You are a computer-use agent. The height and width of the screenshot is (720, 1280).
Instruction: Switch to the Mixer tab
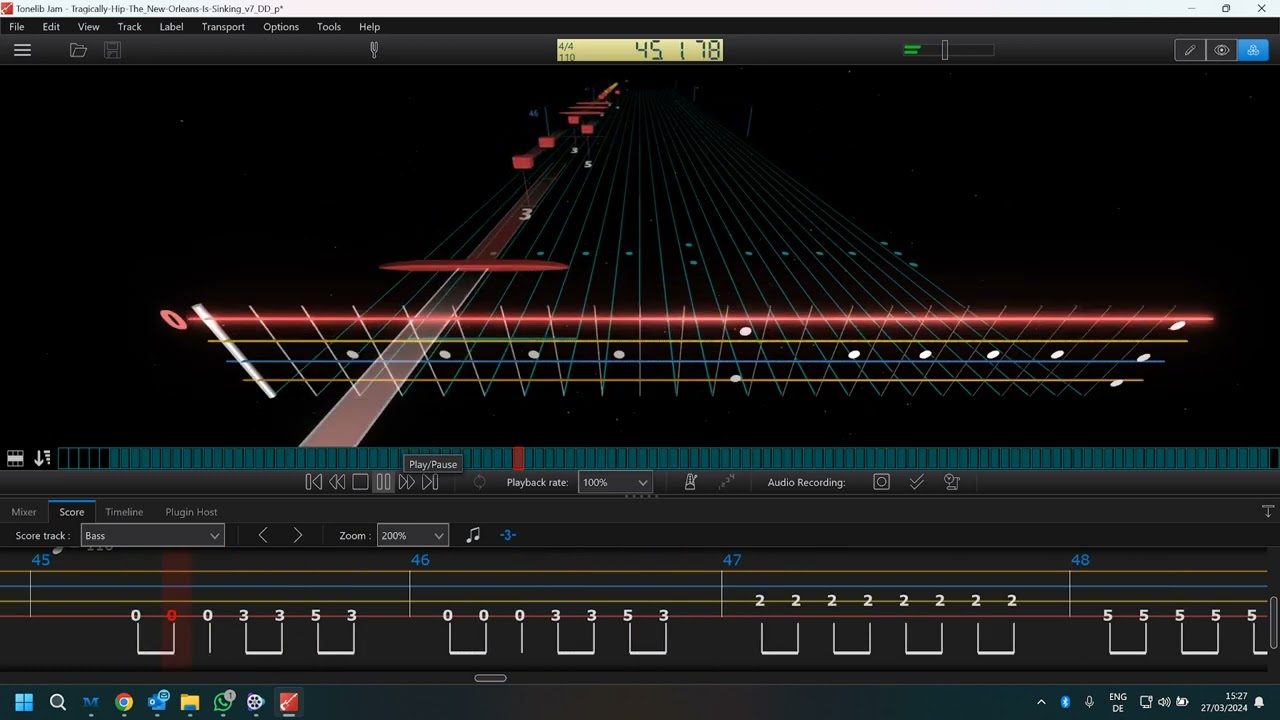click(24, 512)
